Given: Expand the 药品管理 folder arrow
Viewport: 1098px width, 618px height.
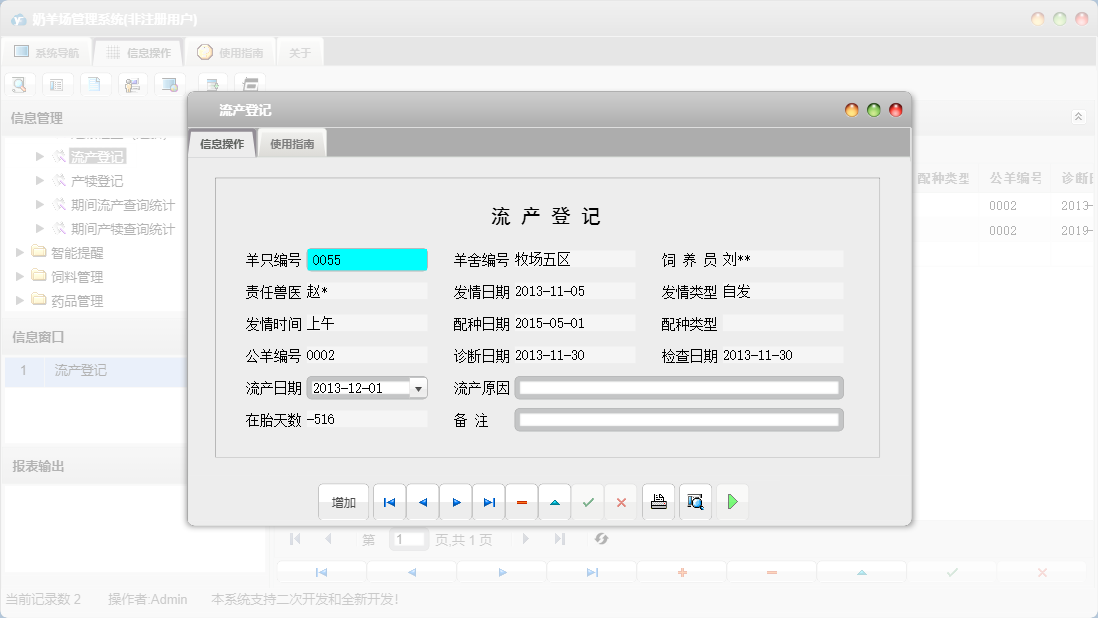Looking at the screenshot, I should coord(20,300).
